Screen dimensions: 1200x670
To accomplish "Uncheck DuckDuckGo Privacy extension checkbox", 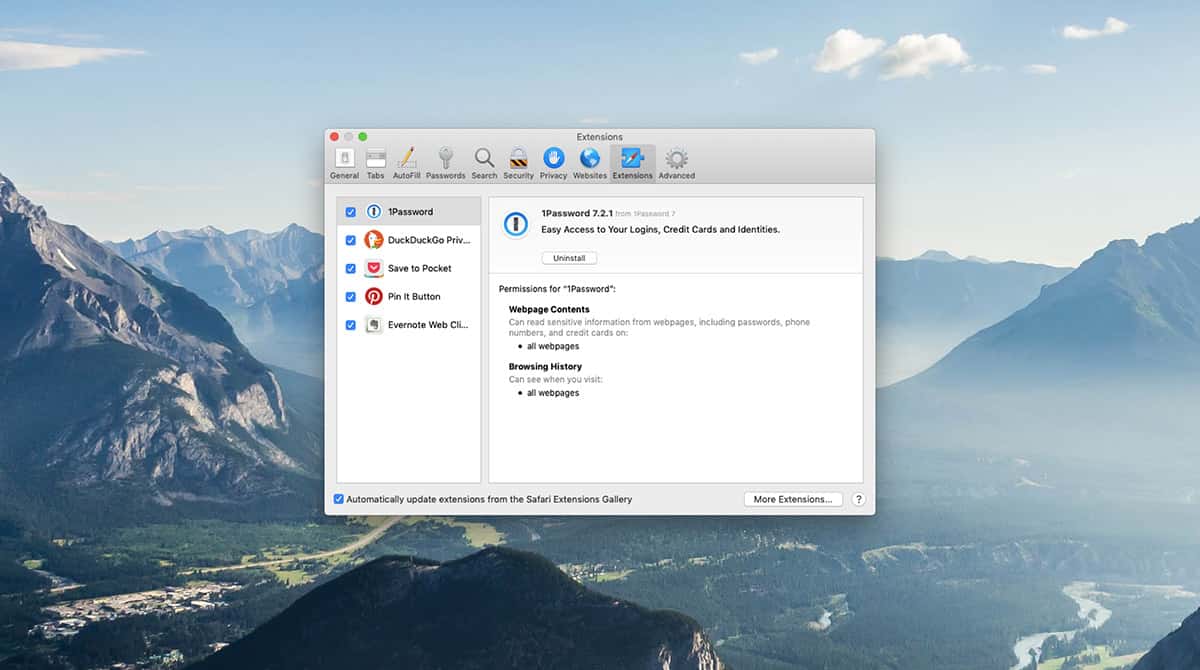I will (x=350, y=240).
